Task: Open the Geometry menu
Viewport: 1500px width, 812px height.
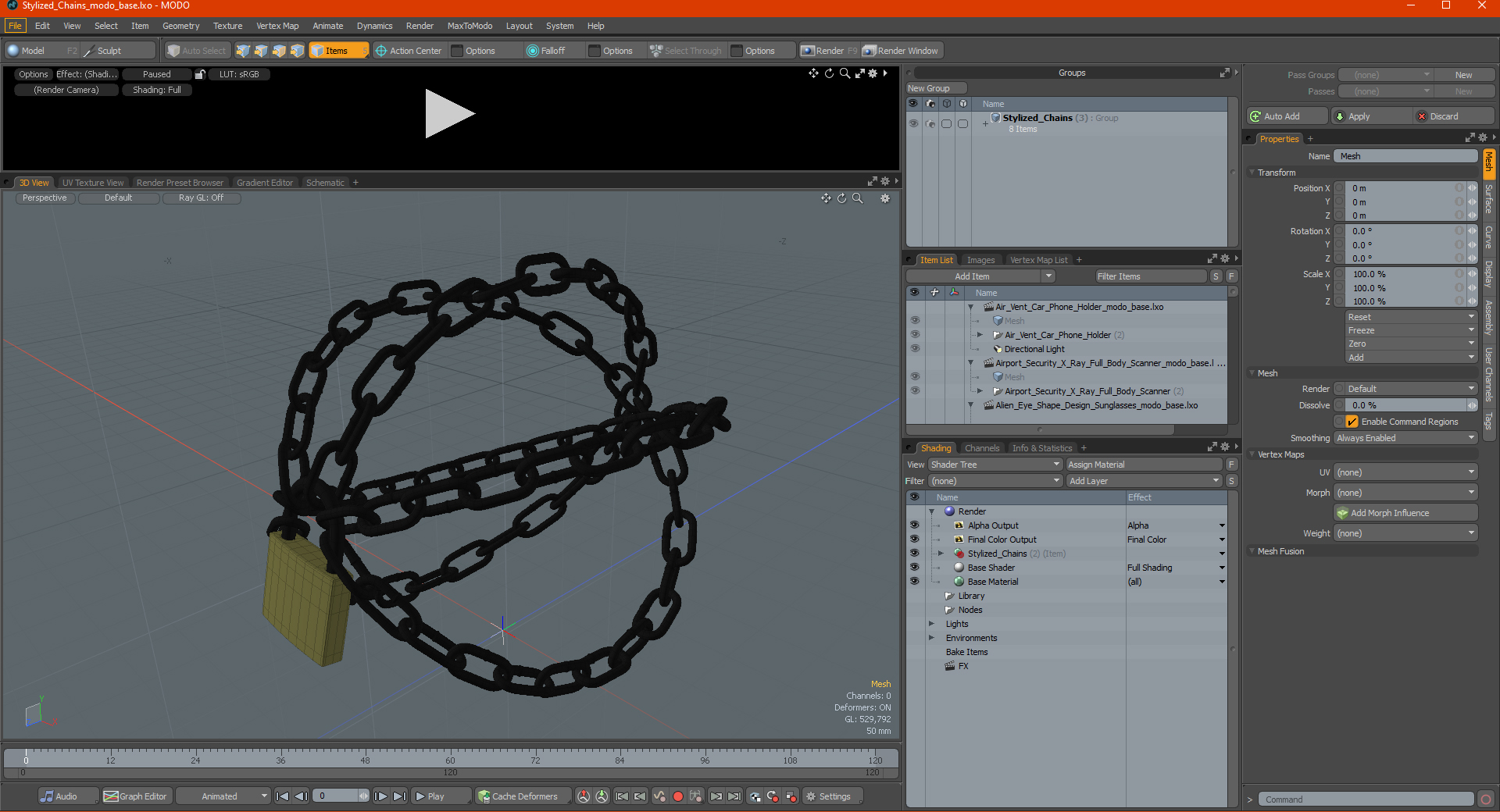Action: 180,26
